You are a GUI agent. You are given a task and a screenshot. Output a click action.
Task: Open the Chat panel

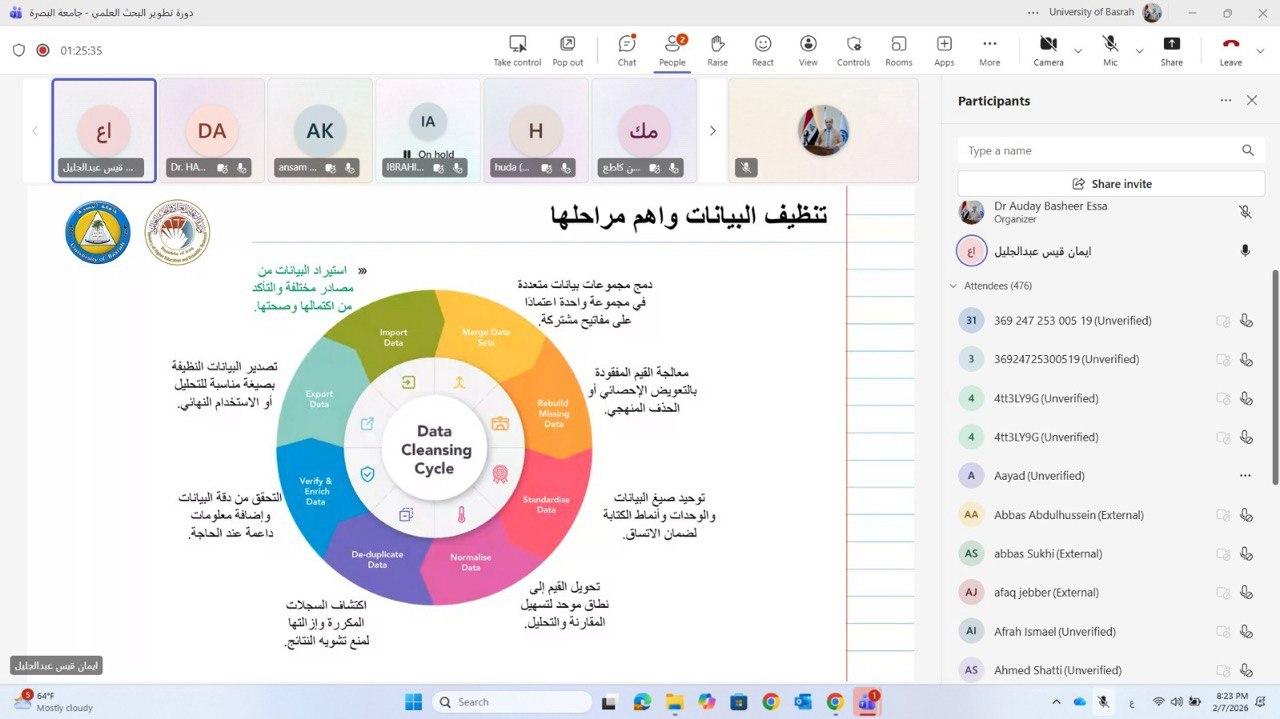pos(627,50)
